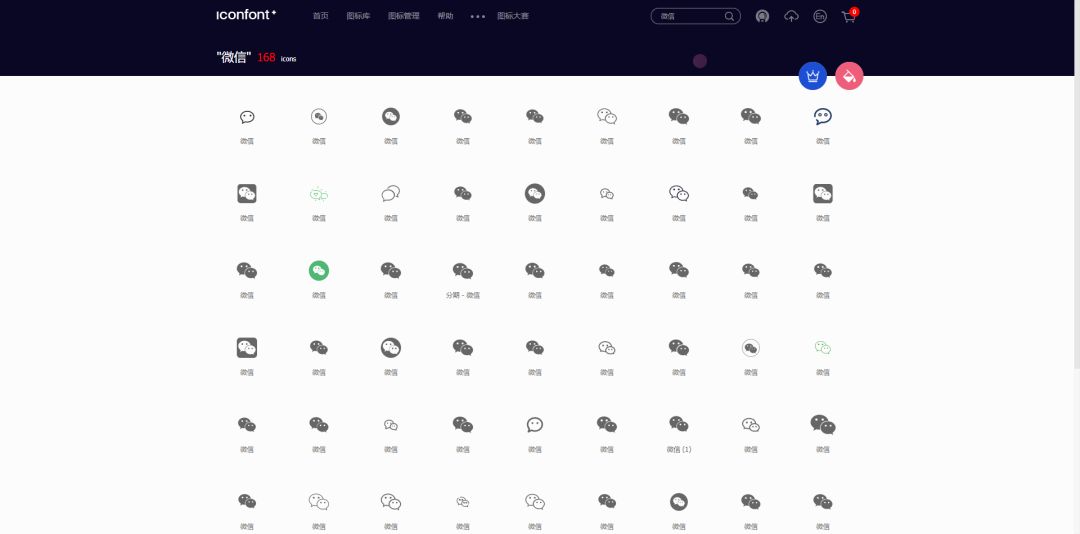This screenshot has width=1080, height=534.
Task: Expand the three-dot more menu
Action: pyautogui.click(x=477, y=16)
